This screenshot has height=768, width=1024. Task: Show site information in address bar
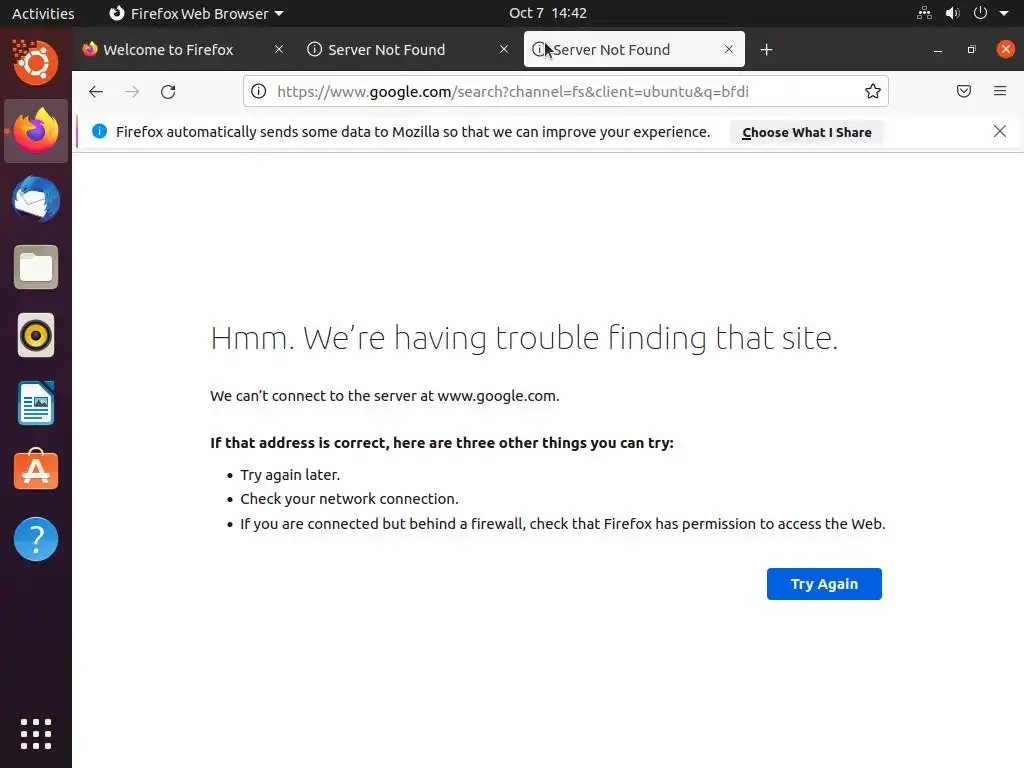coord(259,91)
